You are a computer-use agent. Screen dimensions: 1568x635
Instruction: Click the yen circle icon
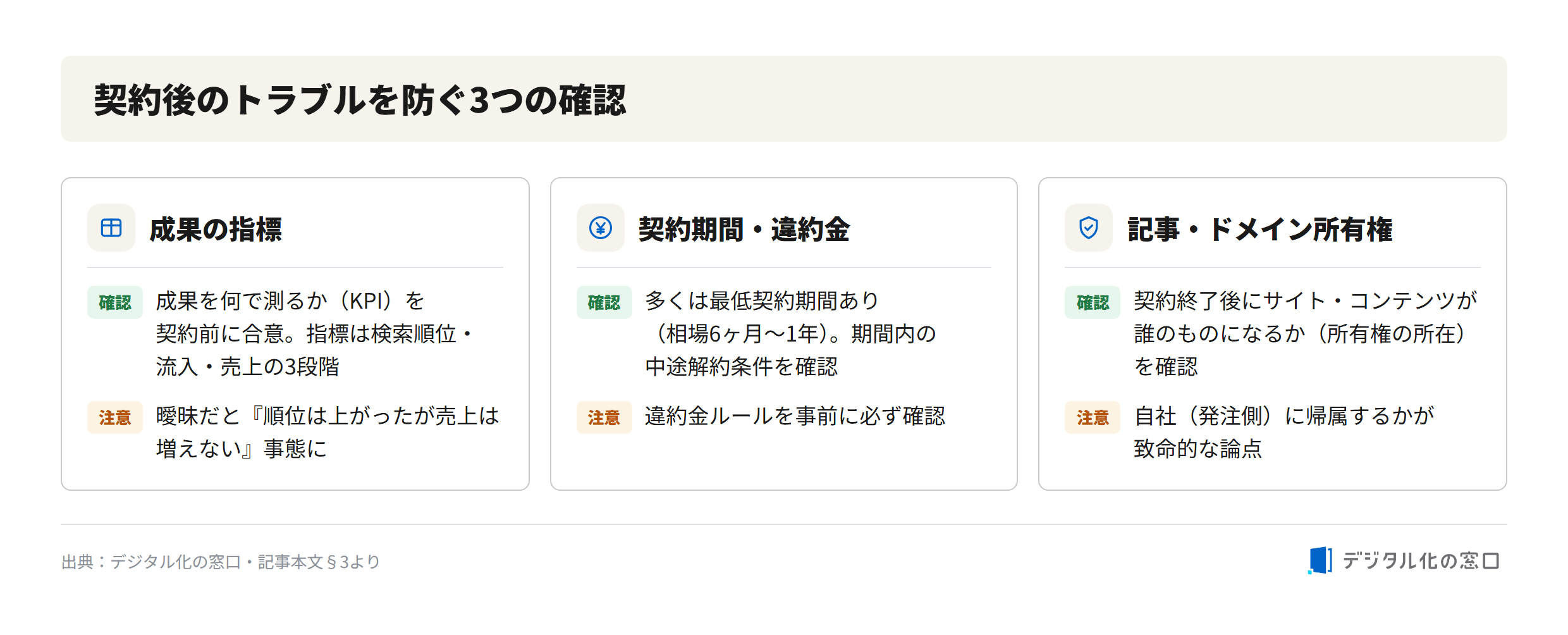point(600,228)
